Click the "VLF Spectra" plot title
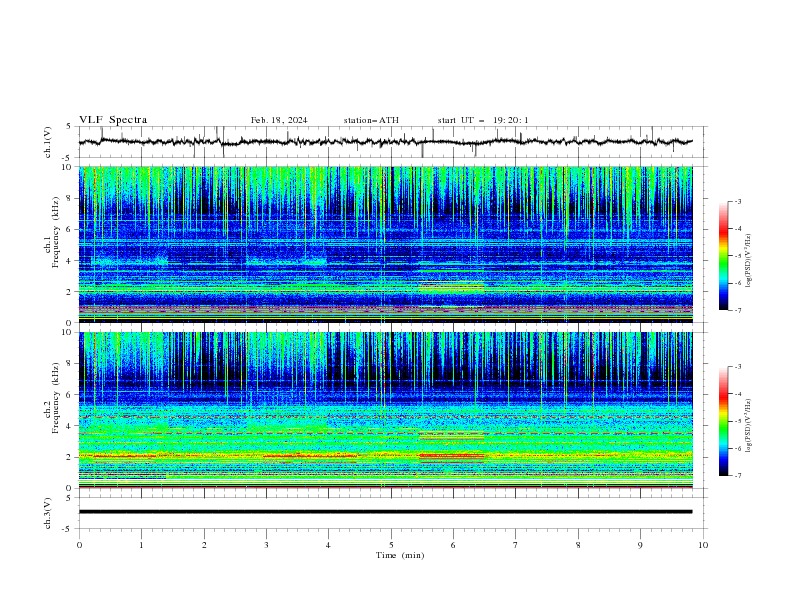The width and height of the screenshot is (792, 612). 113,120
